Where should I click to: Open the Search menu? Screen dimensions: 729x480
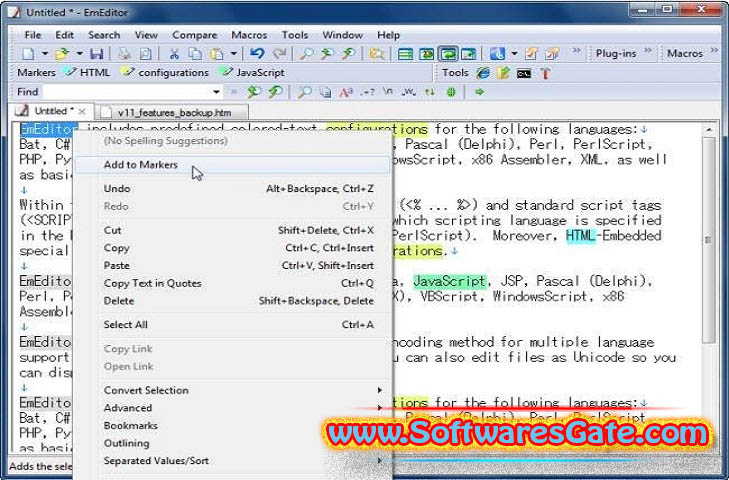pos(104,35)
